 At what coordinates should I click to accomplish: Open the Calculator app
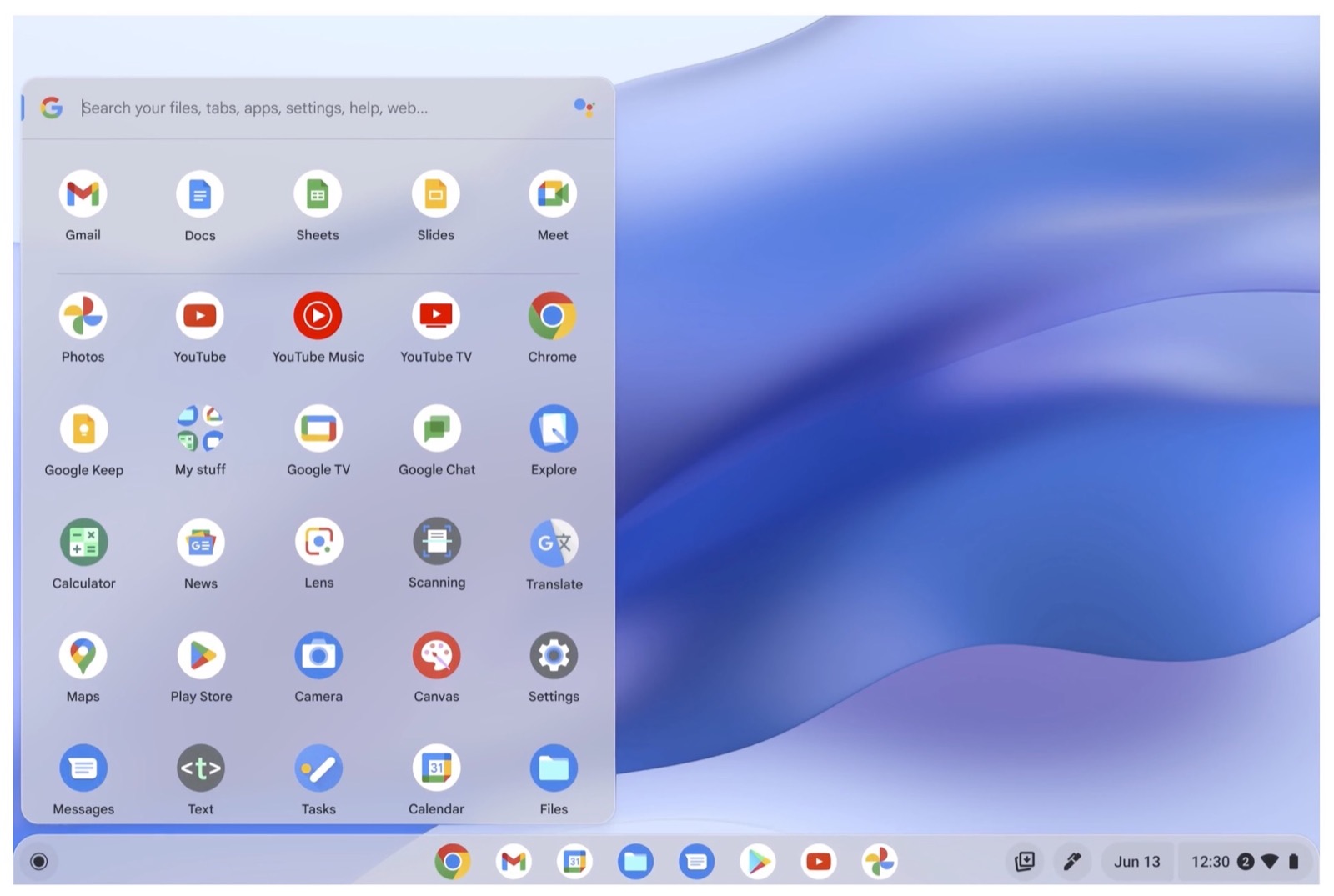pyautogui.click(x=83, y=543)
